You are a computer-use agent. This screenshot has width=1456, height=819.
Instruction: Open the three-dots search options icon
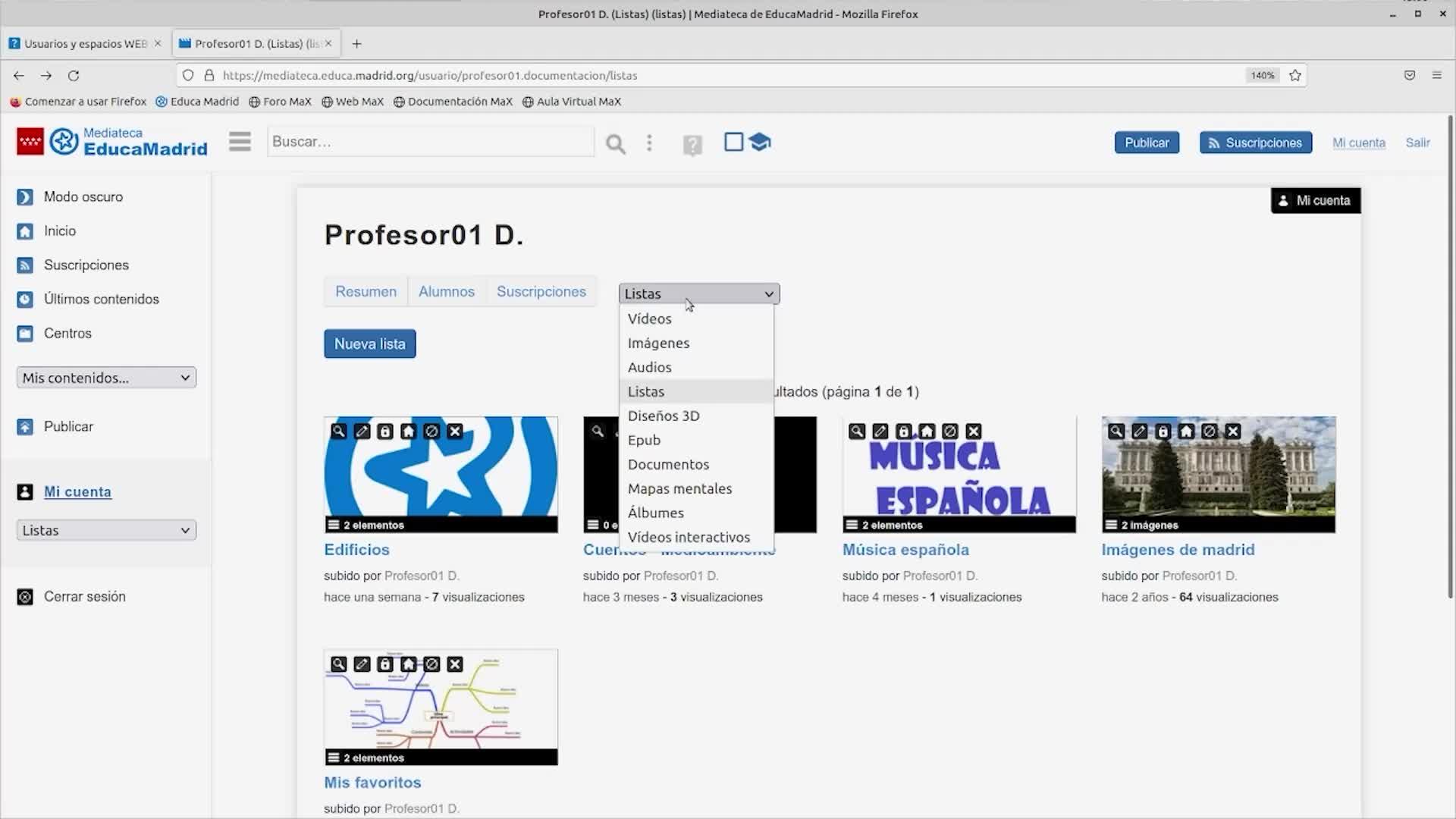[x=649, y=143]
